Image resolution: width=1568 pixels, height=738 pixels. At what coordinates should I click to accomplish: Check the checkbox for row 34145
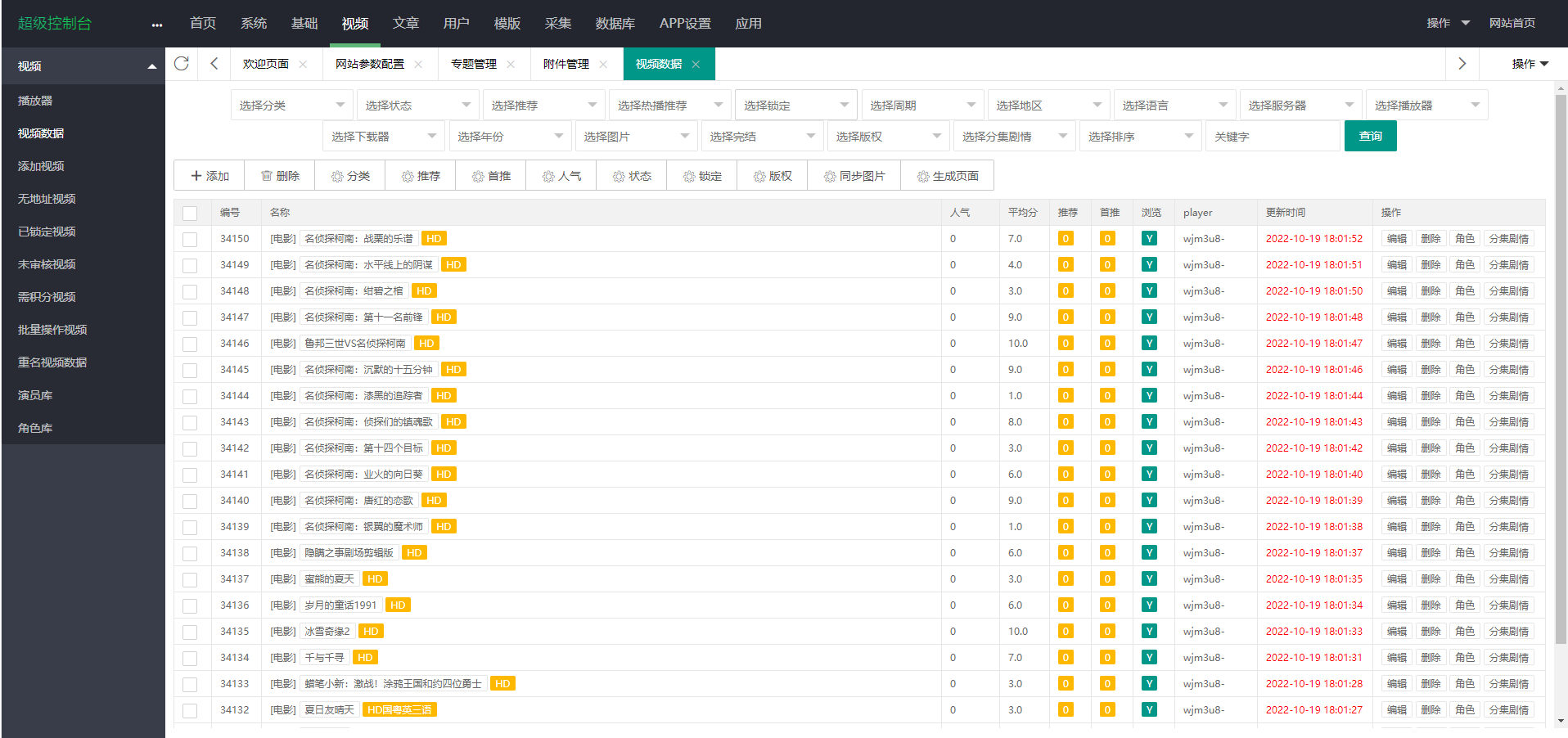(x=190, y=371)
